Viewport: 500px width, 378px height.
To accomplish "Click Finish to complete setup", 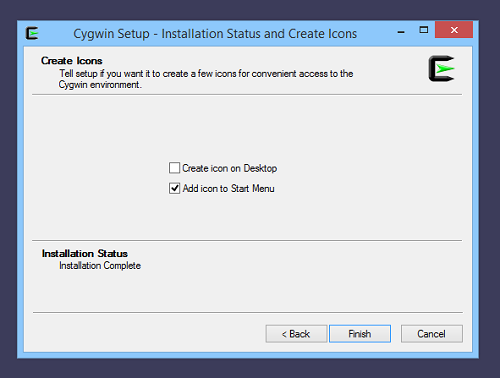I will coord(360,334).
